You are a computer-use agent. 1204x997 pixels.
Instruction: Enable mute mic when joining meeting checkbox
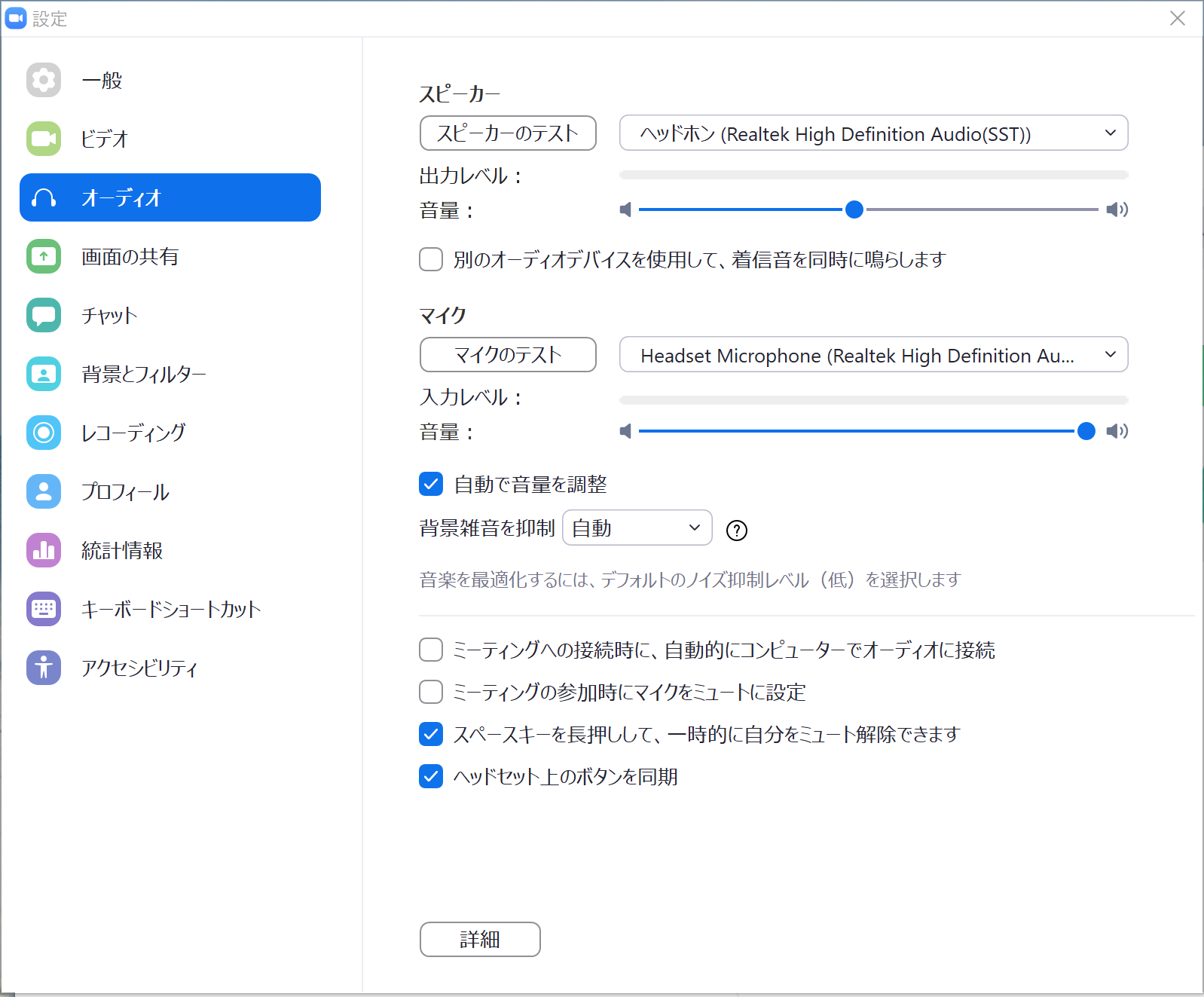431,692
